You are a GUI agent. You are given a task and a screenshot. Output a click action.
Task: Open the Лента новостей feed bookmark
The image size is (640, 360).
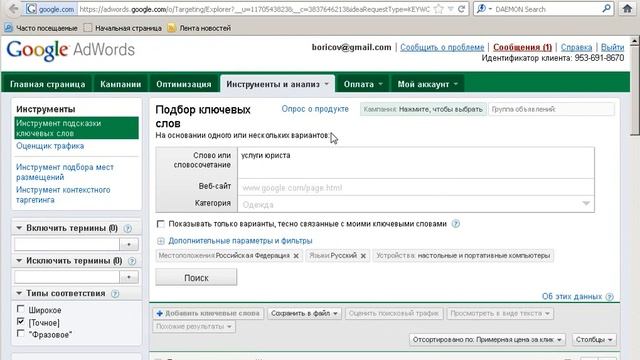(x=199, y=28)
